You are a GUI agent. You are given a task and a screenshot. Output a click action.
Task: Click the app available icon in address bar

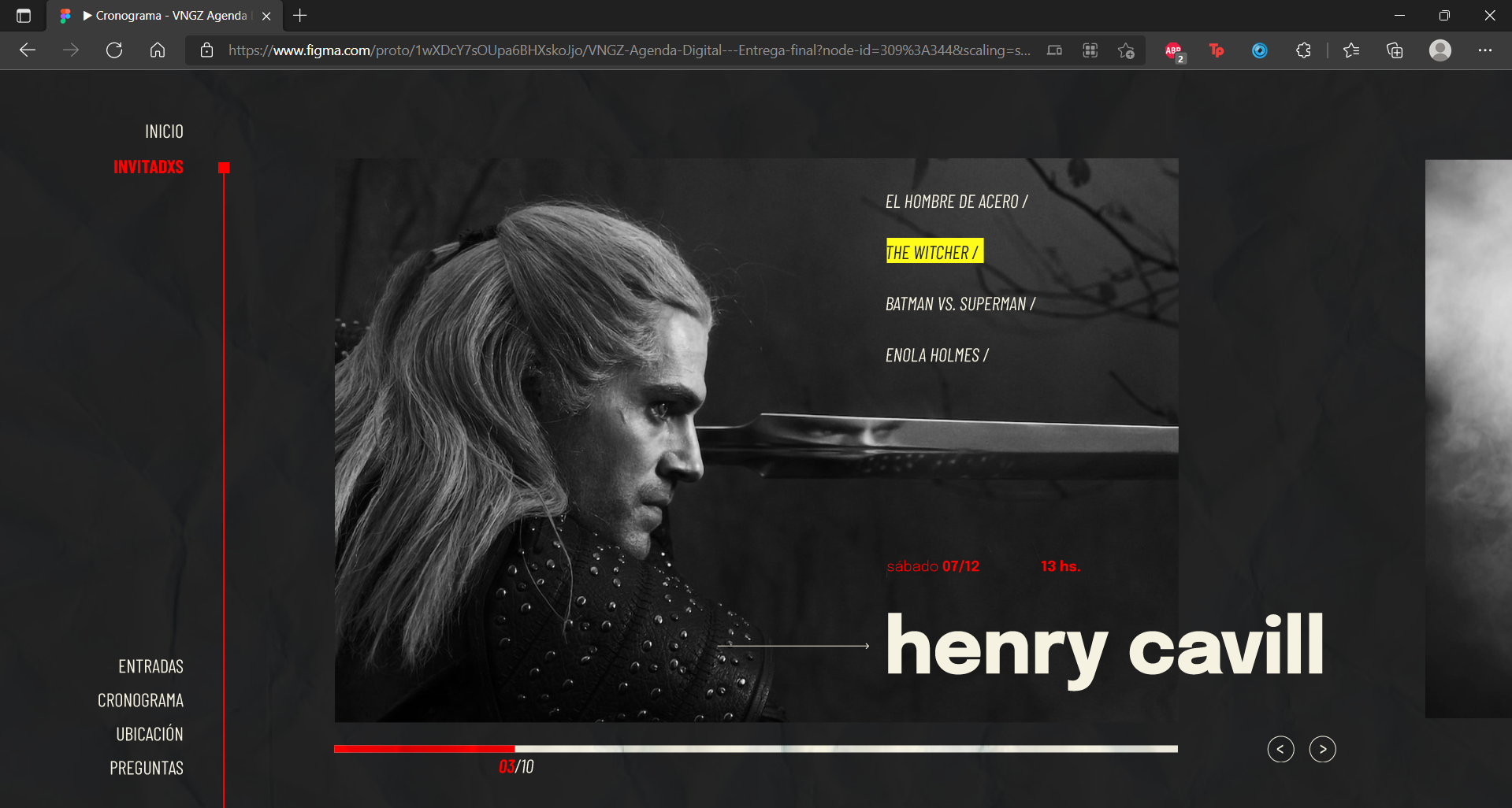(1054, 50)
